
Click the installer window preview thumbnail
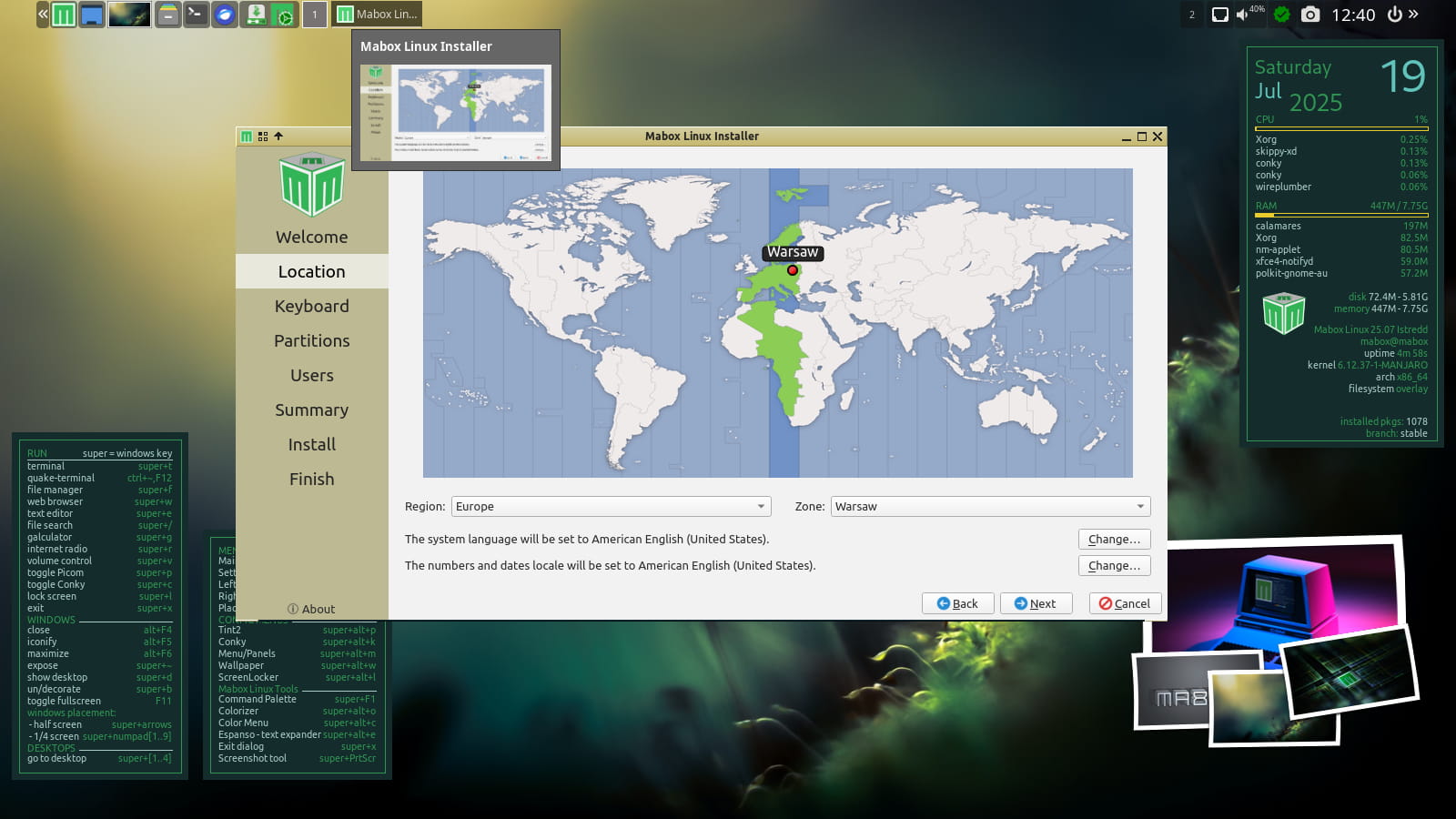(456, 113)
